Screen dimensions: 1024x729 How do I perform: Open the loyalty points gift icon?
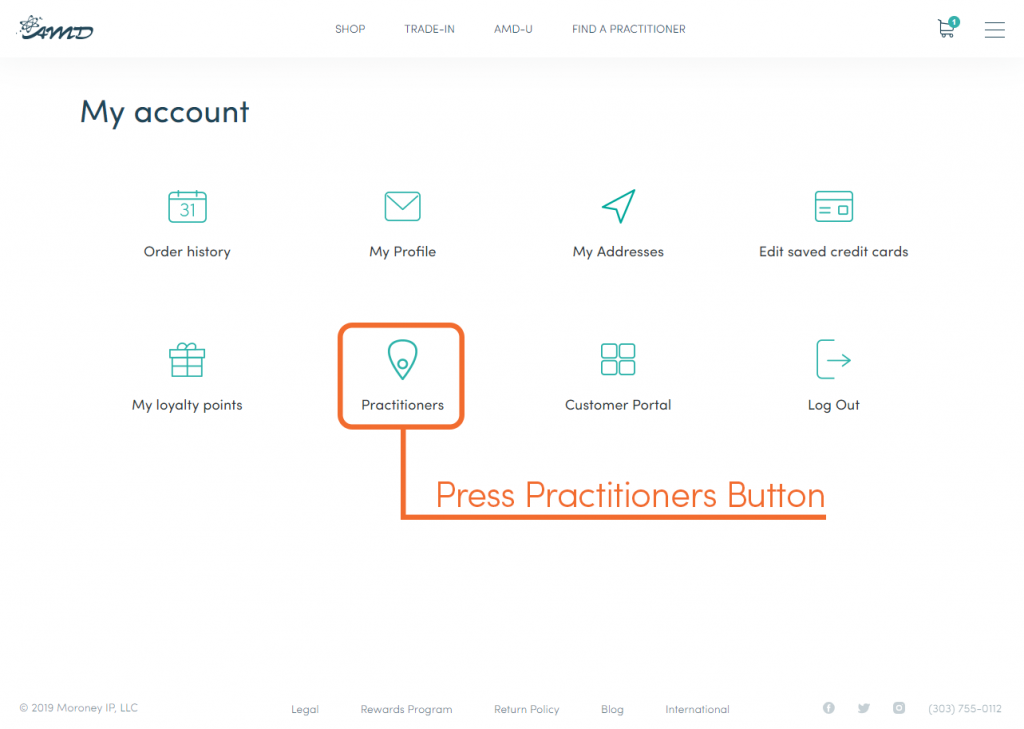point(187,360)
